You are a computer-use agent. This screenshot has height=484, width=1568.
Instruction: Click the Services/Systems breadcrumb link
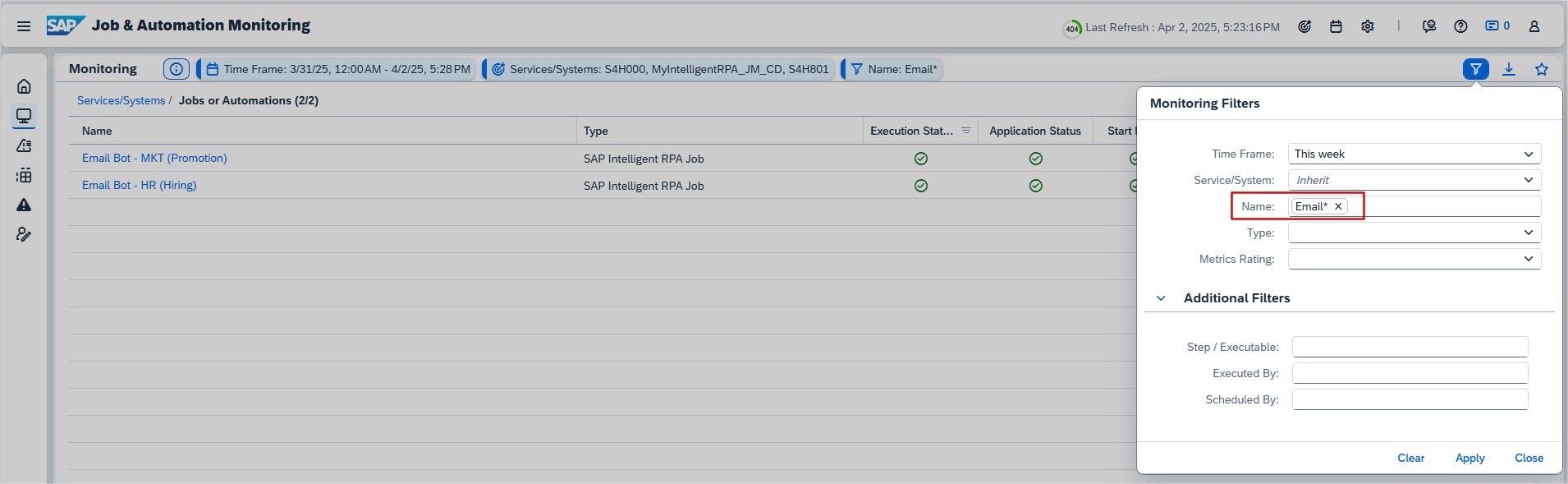pyautogui.click(x=121, y=100)
